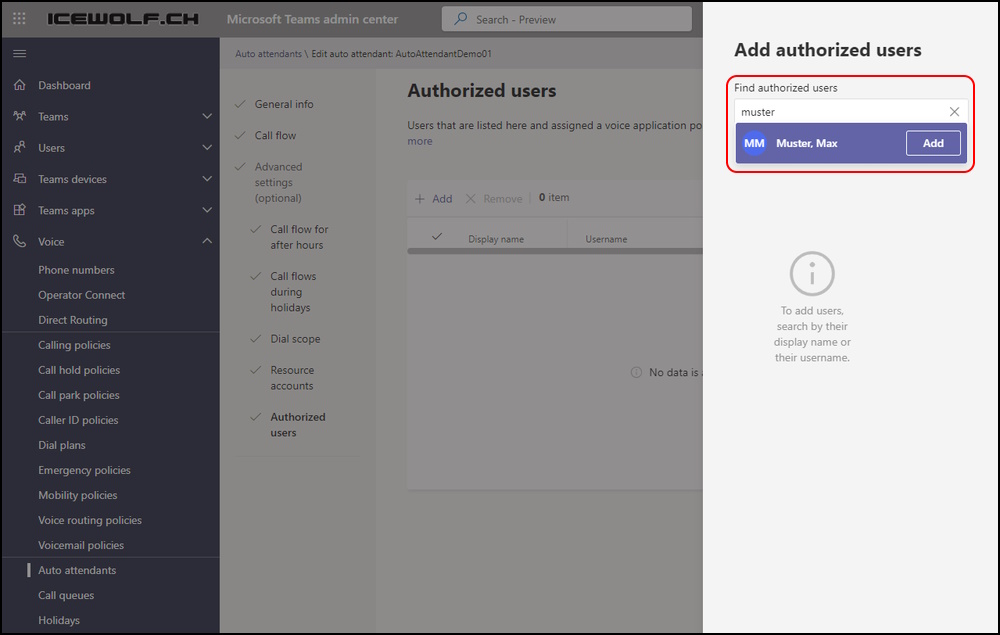Click the plus icon next to Add

point(420,199)
